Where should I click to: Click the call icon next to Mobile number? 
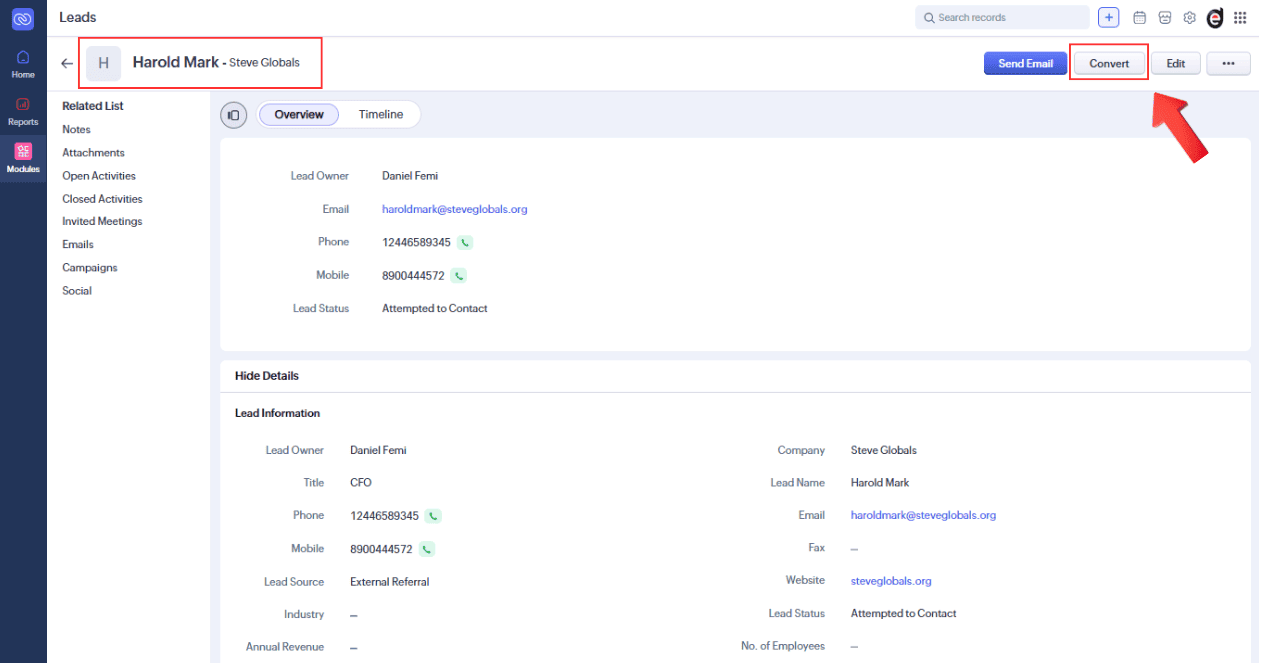pyautogui.click(x=459, y=275)
